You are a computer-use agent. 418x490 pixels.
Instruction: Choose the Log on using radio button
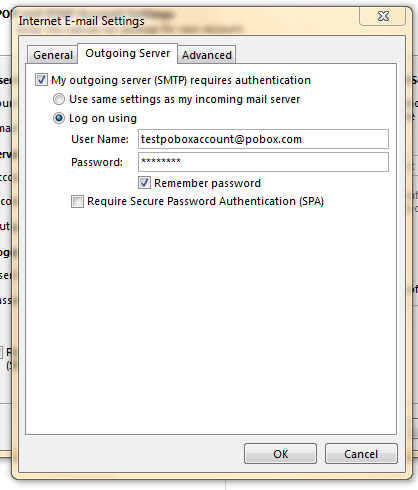[59, 118]
